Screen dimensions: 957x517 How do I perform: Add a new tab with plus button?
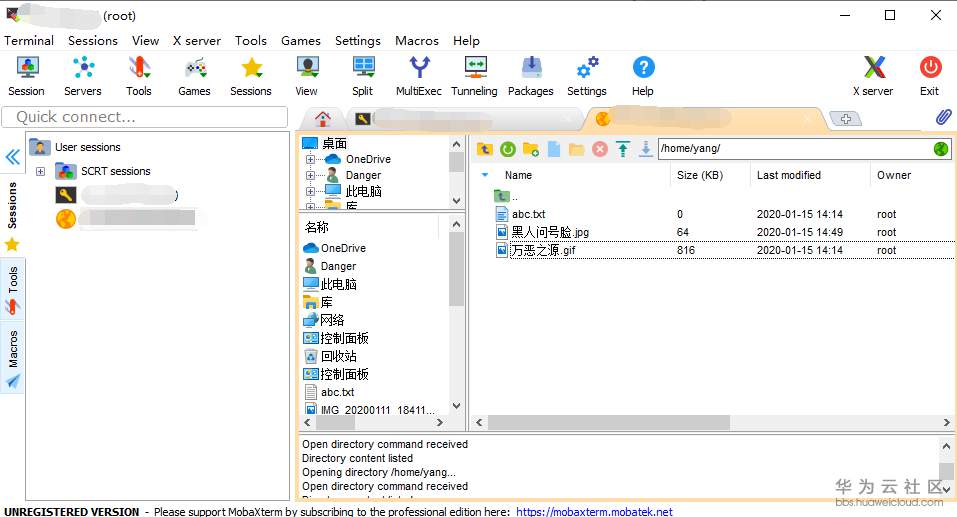click(845, 119)
